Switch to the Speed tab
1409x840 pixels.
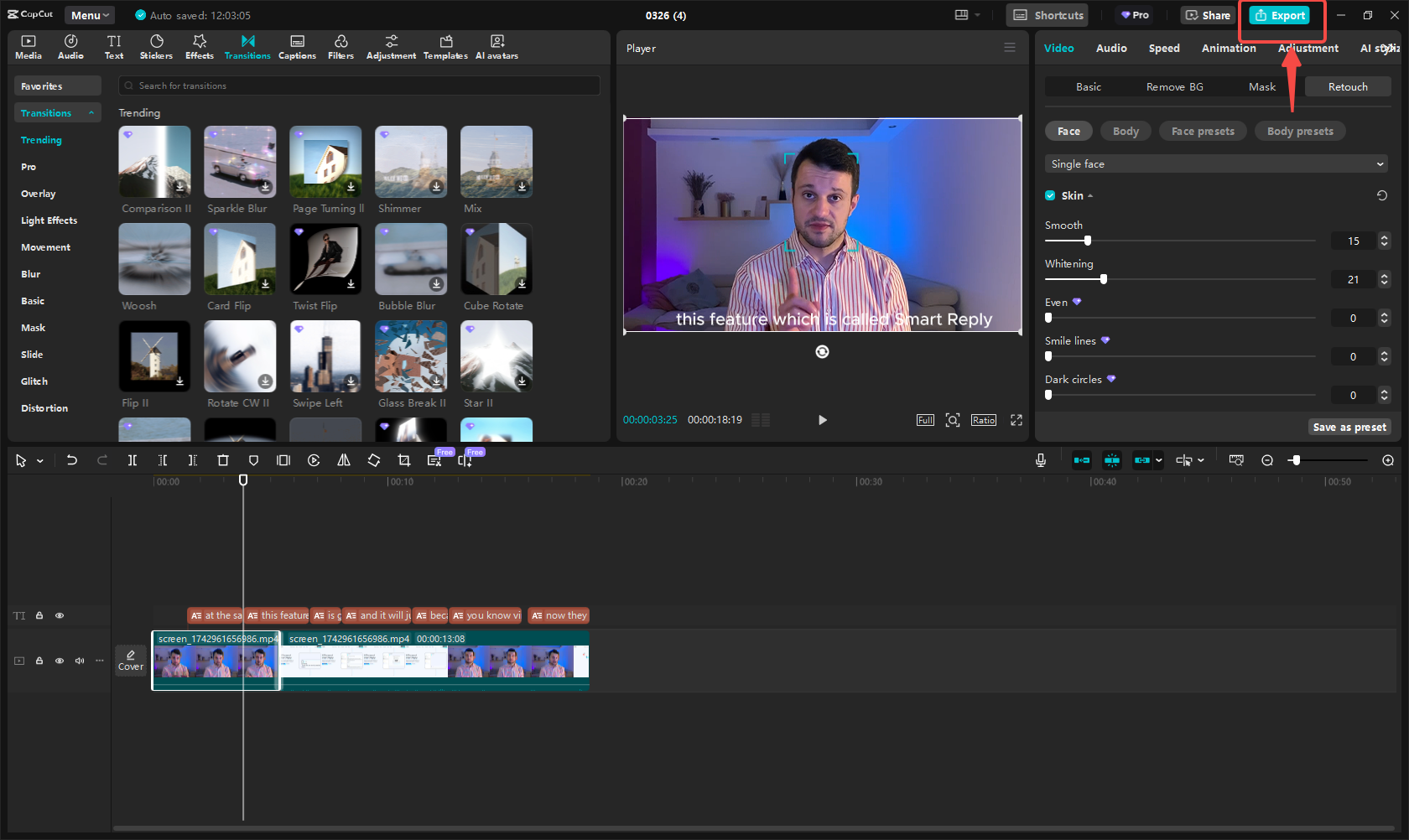click(x=1163, y=49)
